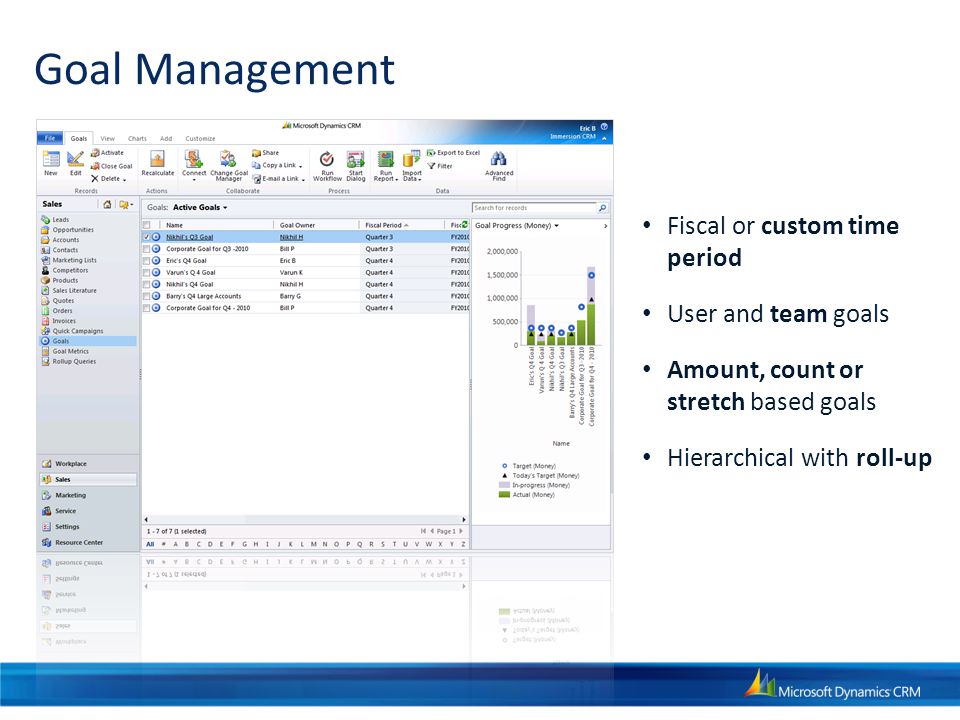Collapse the chart pane arrow
Image resolution: width=960 pixels, height=720 pixels.
coord(606,226)
